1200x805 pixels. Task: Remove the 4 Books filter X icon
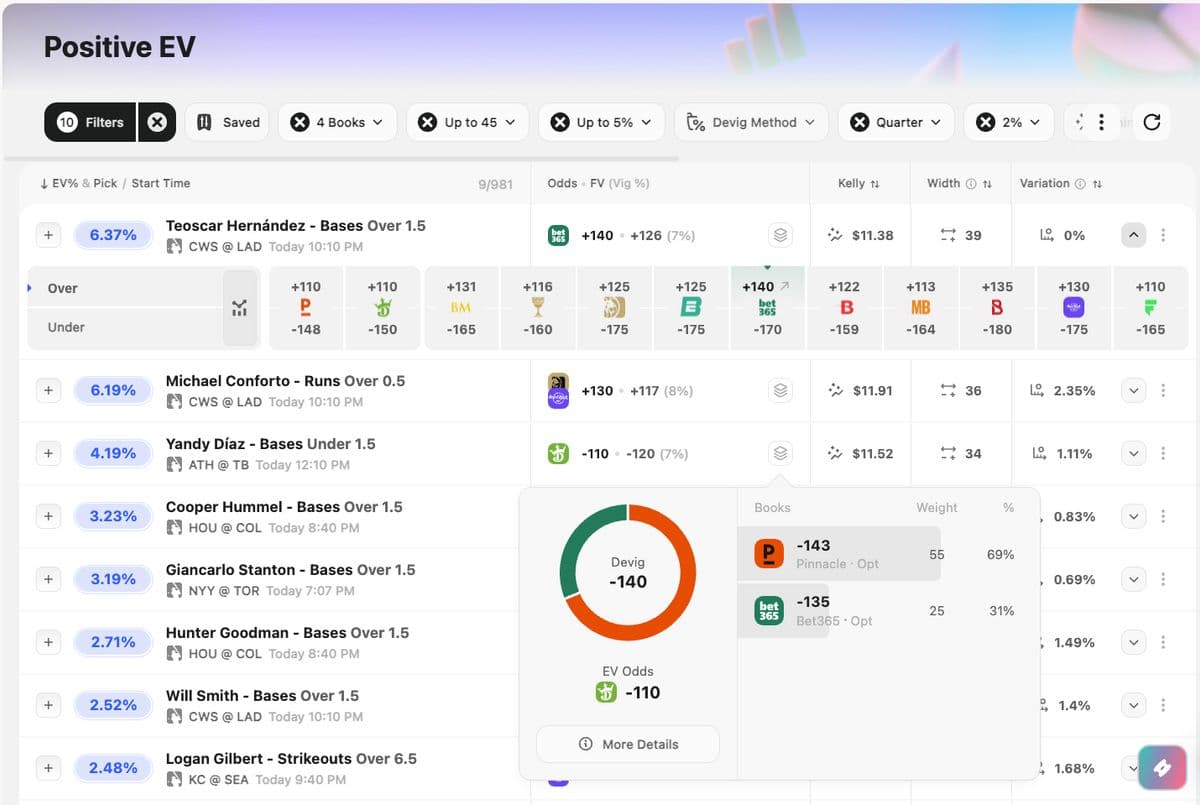point(300,122)
